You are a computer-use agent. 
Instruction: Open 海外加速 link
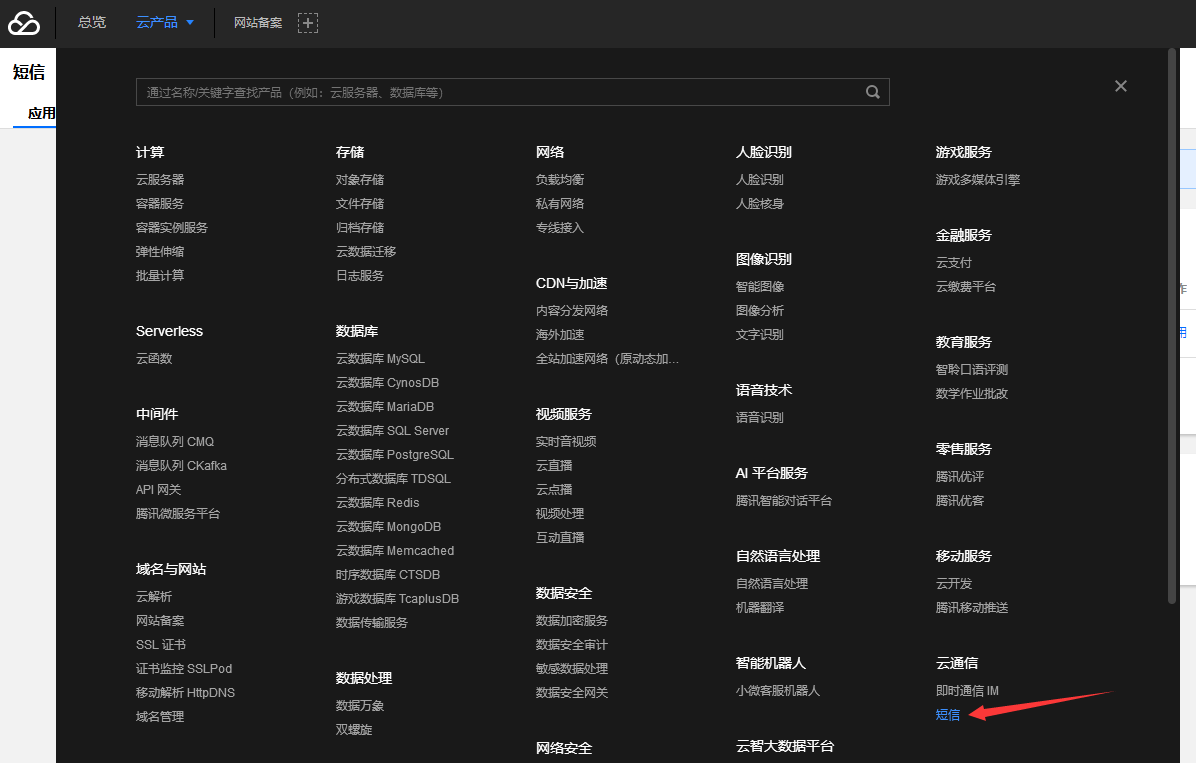(x=560, y=335)
